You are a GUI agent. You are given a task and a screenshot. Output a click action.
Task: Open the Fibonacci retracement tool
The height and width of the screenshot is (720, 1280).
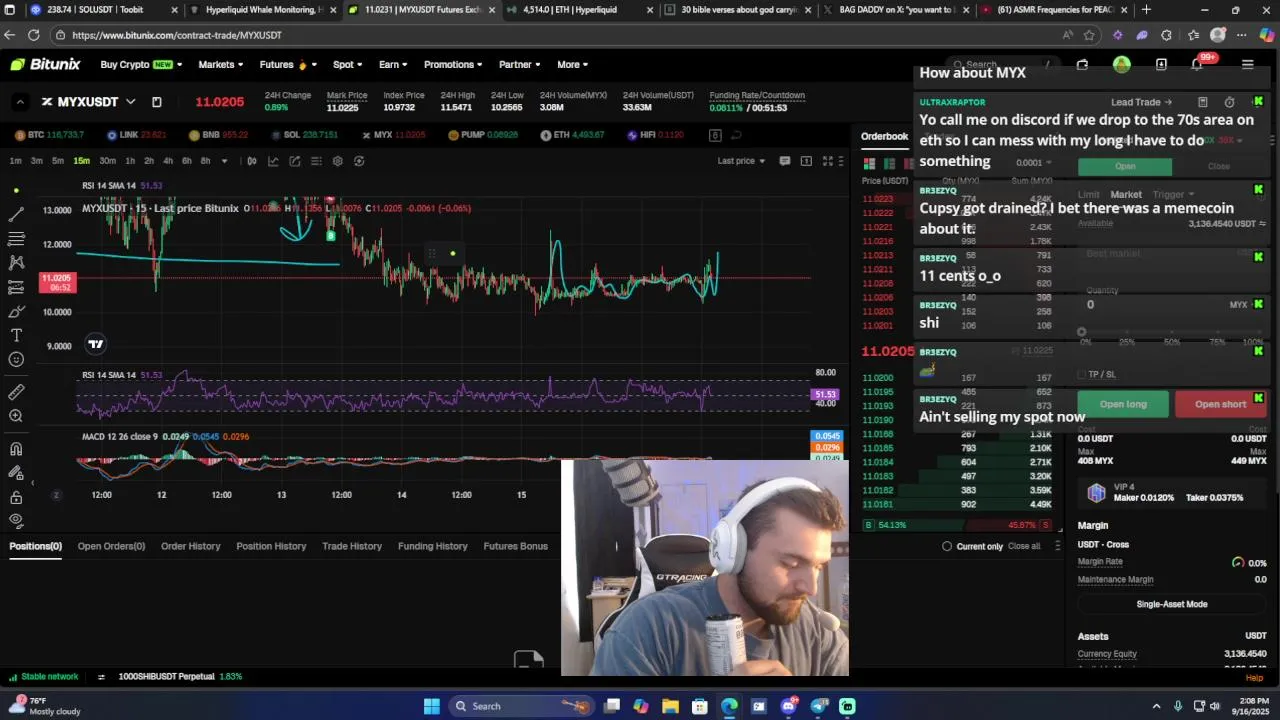tap(16, 238)
